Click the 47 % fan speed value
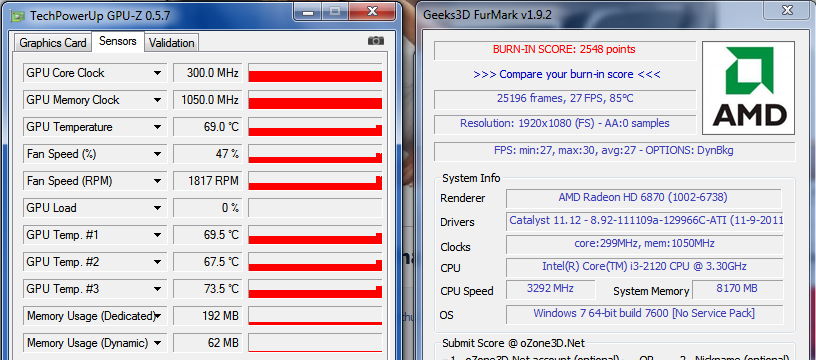Screen dimensions: 816x360 point(207,155)
